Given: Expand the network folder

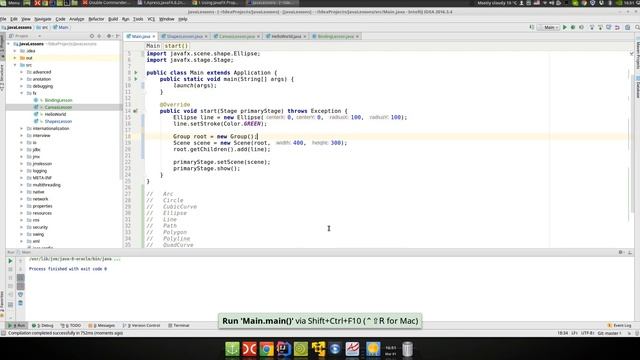Looking at the screenshot, I should click(x=22, y=199).
